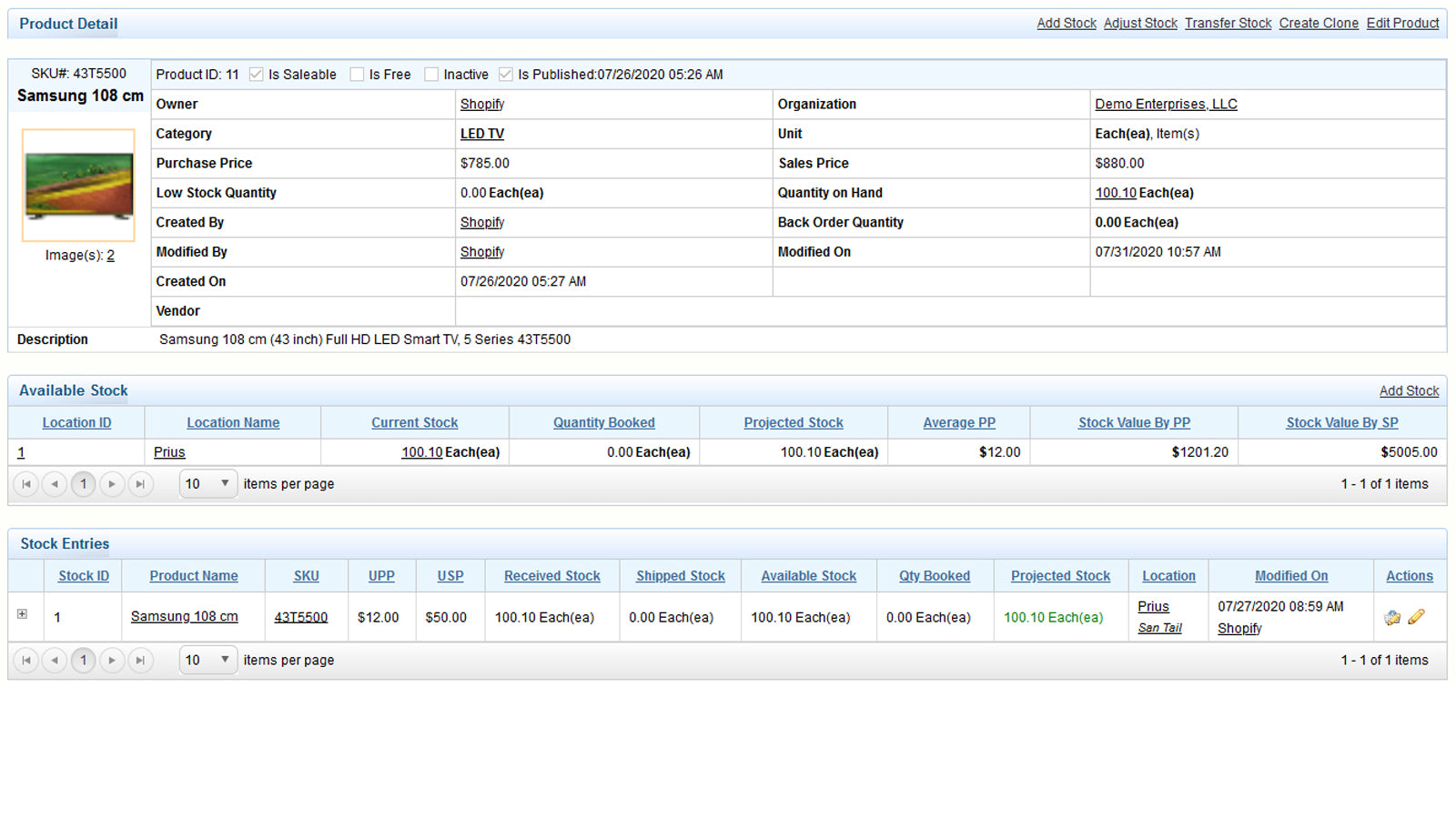Screen dimensions: 1456x819
Task: Go to last page in Available Stock pager
Action: pos(140,484)
